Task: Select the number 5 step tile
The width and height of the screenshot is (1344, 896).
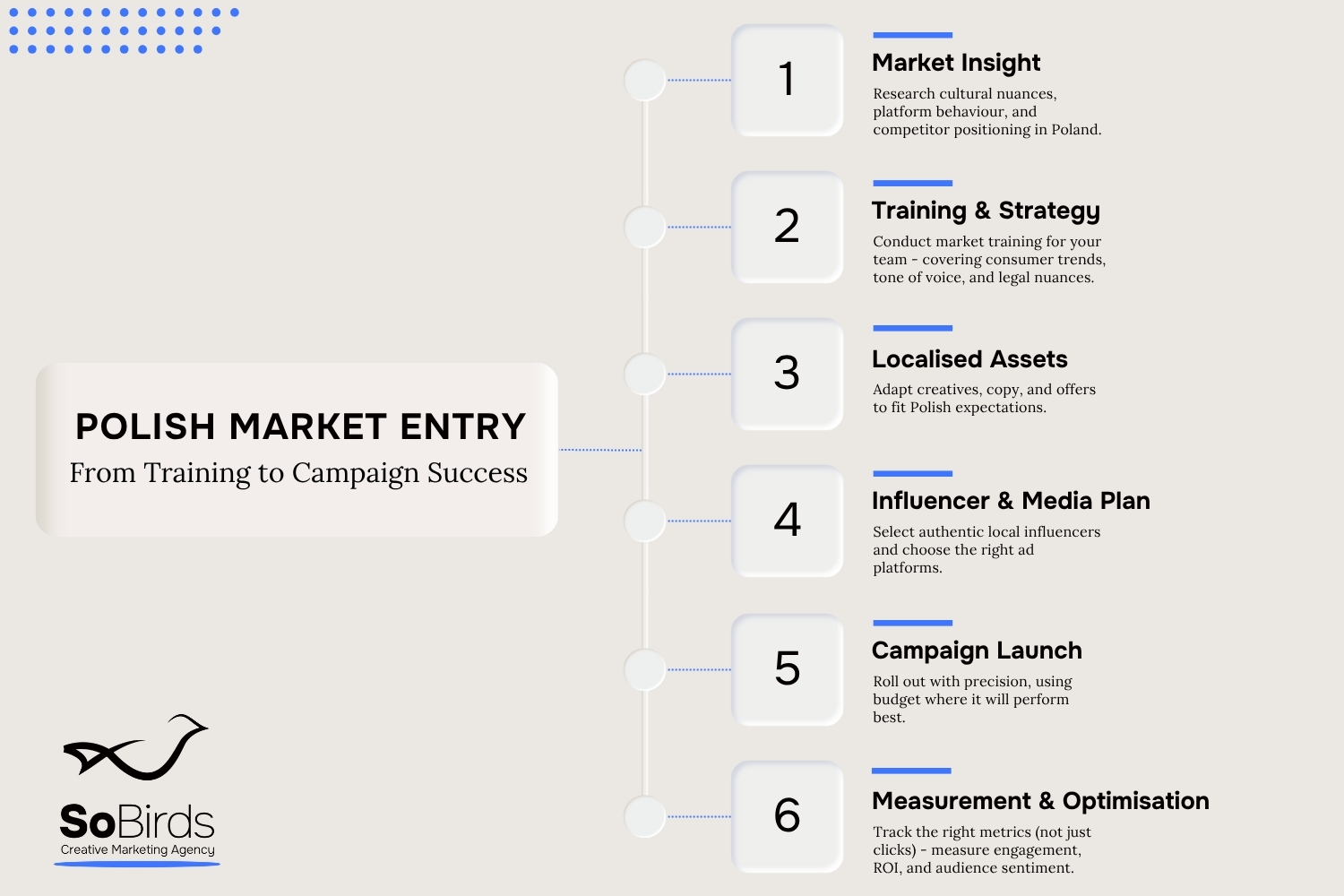Action: (x=788, y=669)
